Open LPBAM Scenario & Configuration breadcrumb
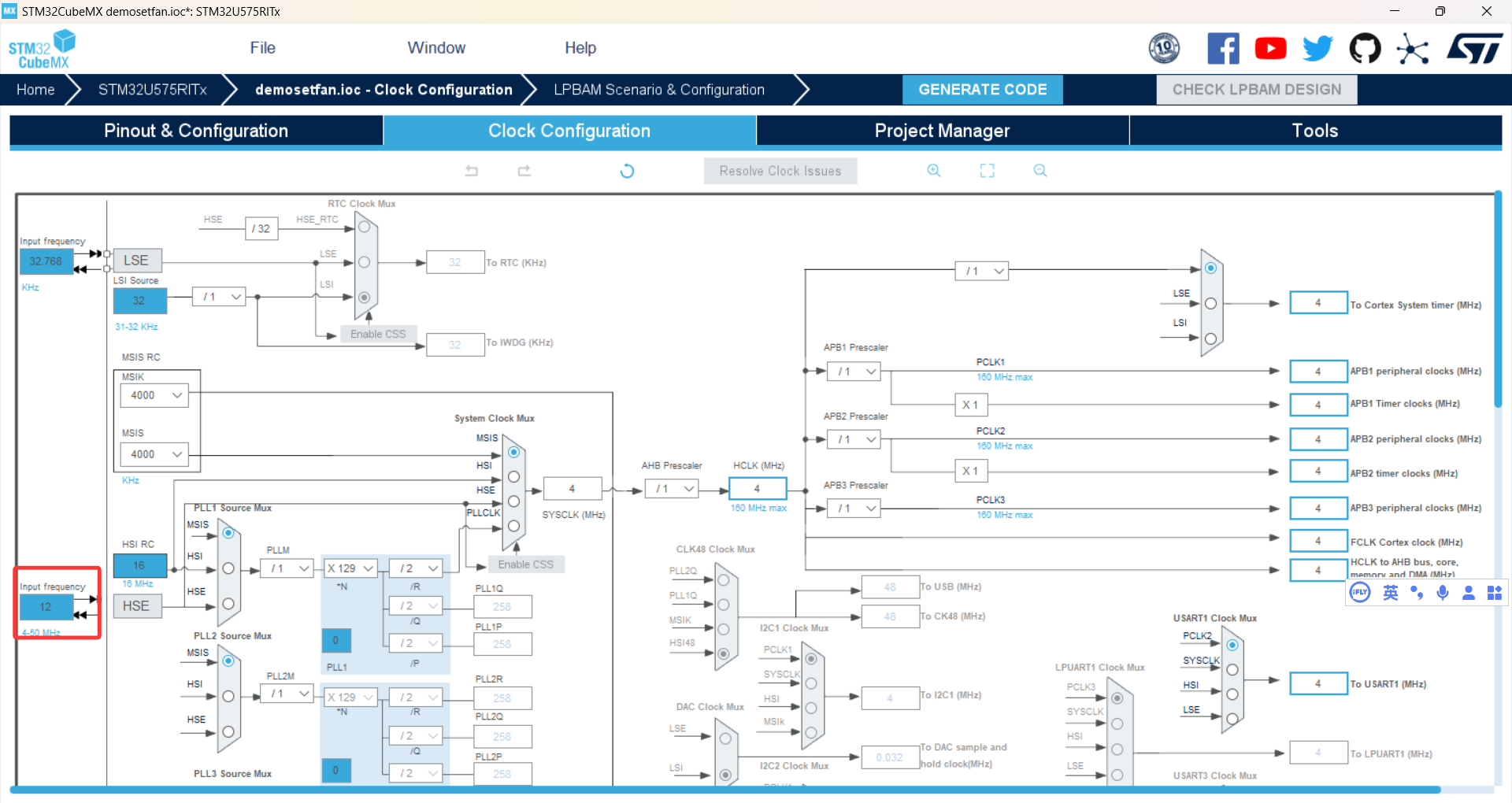This screenshot has height=803, width=1512. coord(659,90)
